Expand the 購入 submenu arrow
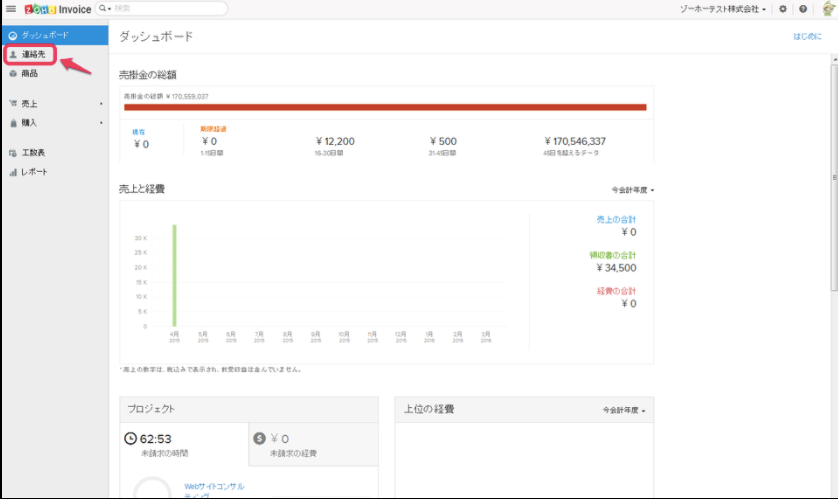The height and width of the screenshot is (499, 838). [x=101, y=123]
